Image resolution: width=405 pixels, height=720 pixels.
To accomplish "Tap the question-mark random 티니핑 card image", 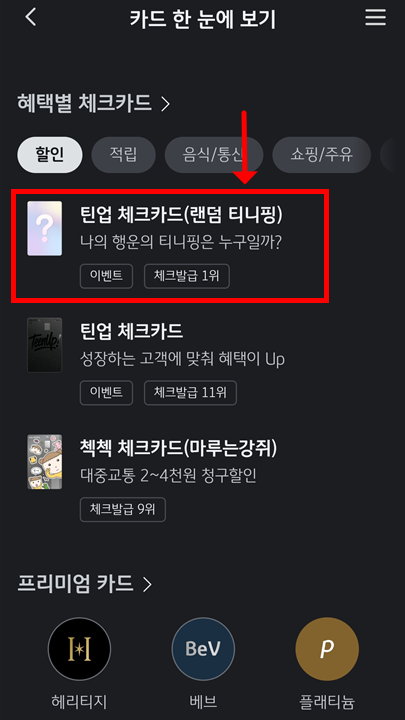I will pos(45,228).
